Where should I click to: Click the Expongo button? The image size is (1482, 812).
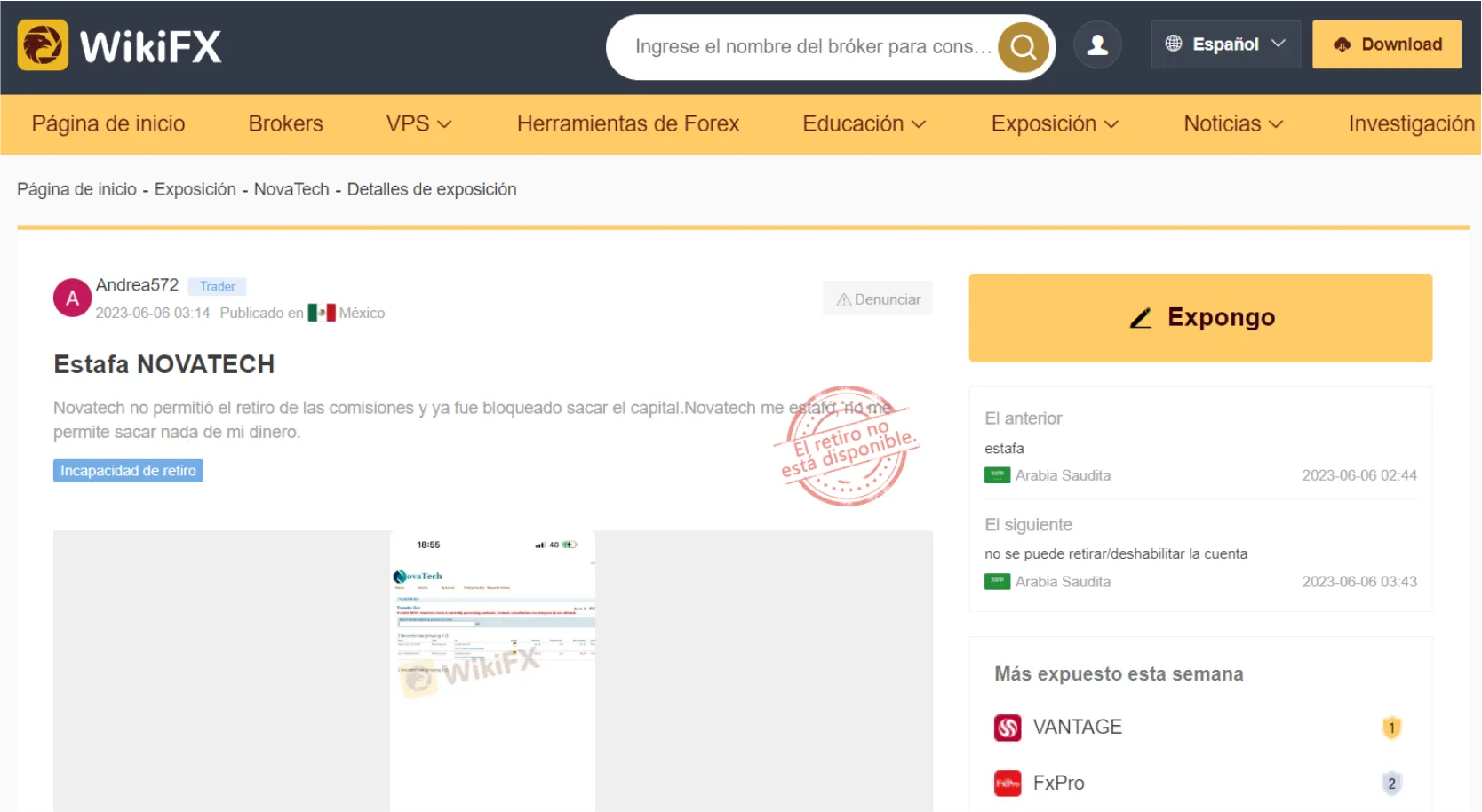point(1200,318)
